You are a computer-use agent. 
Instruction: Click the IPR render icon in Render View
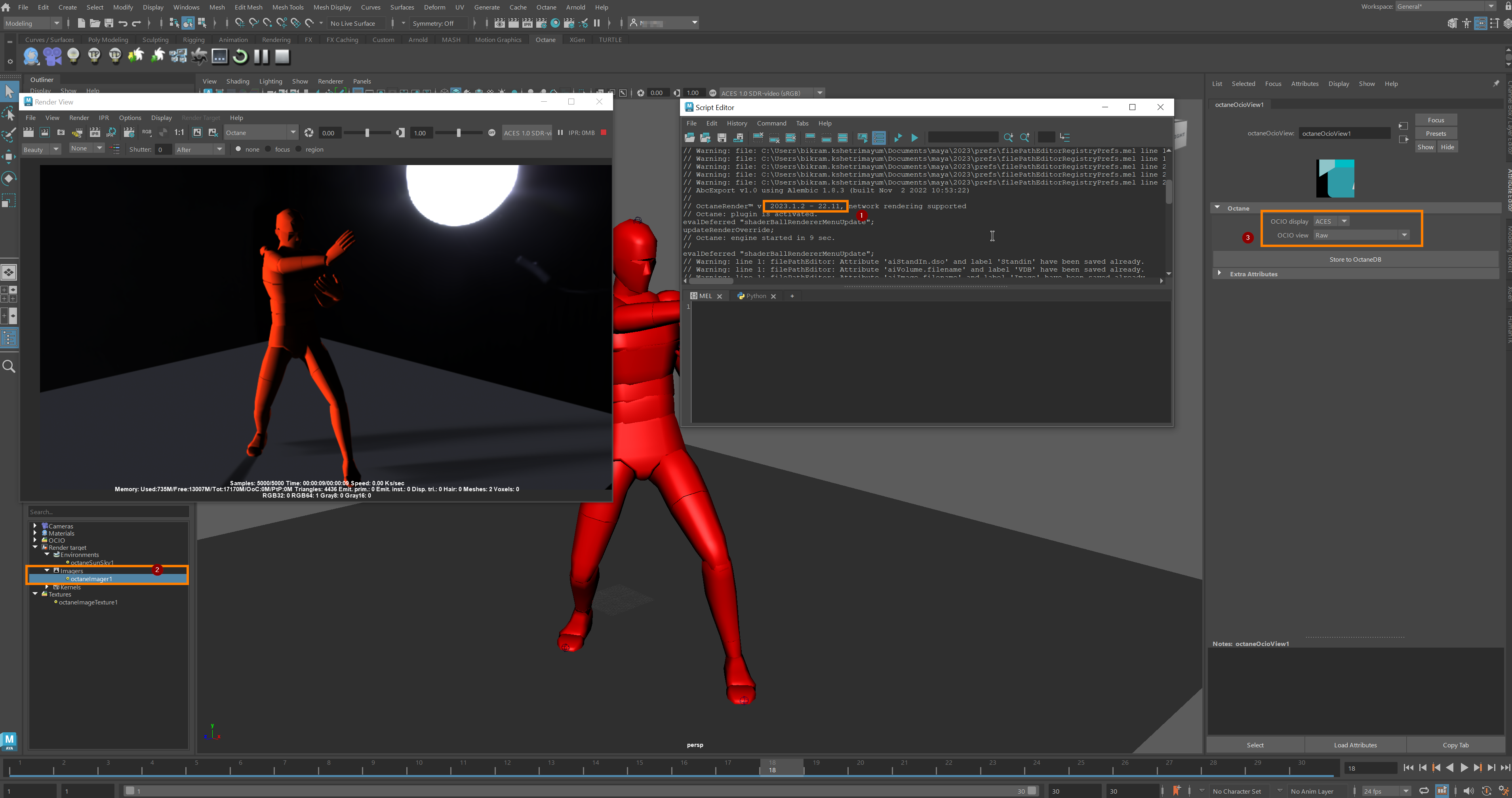95,133
